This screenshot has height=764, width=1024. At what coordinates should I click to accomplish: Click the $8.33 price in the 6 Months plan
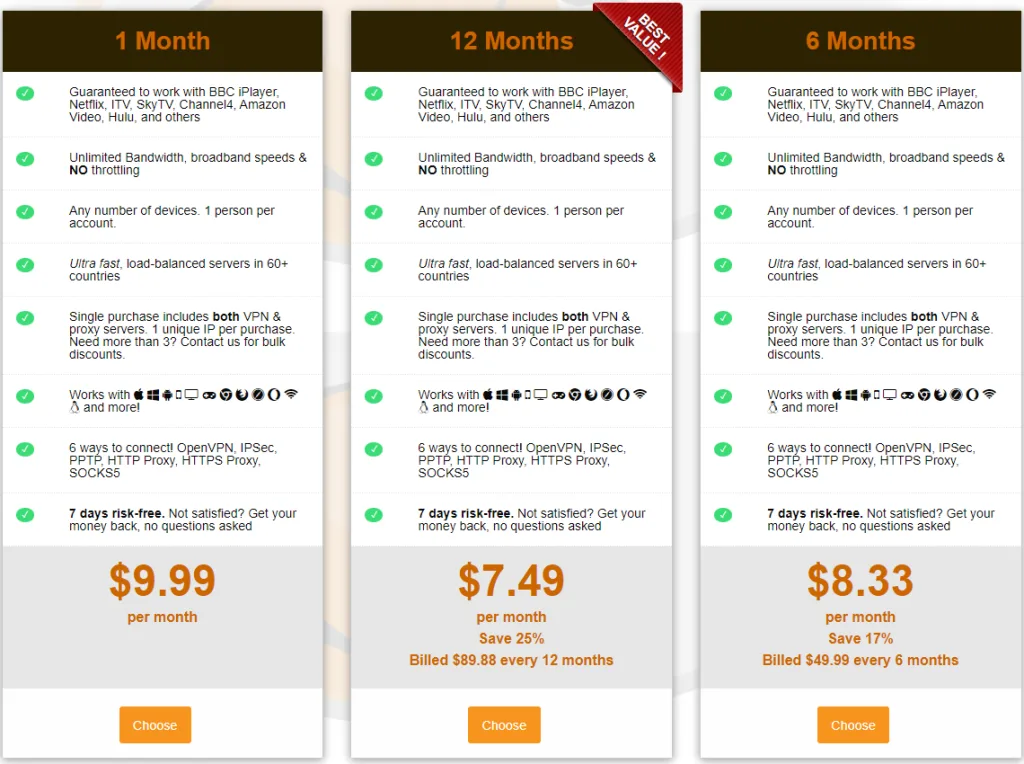860,581
